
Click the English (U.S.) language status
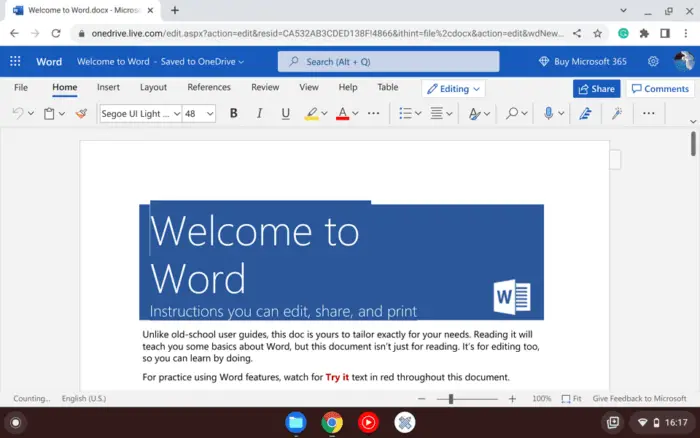pyautogui.click(x=84, y=399)
